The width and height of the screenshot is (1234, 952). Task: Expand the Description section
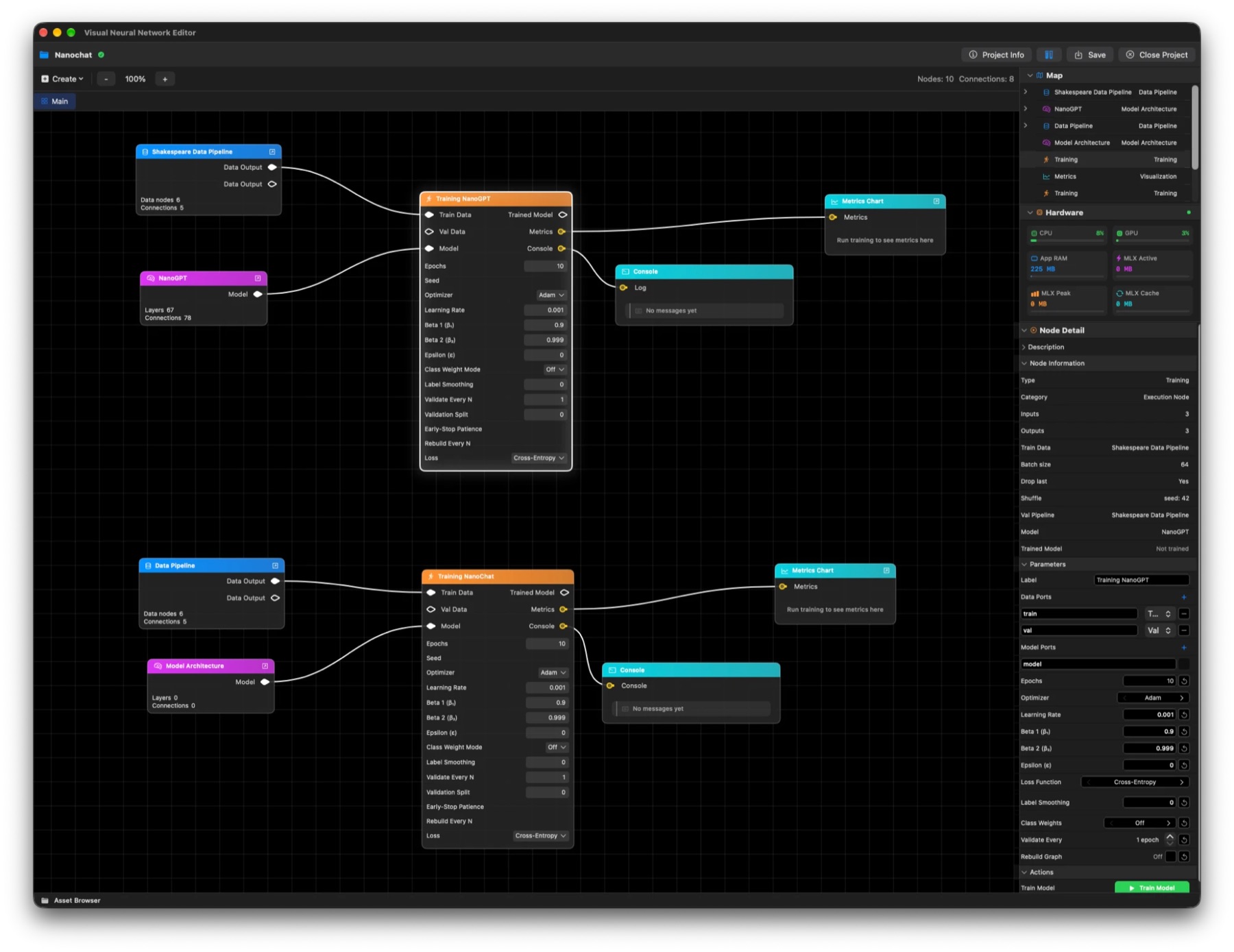1024,347
